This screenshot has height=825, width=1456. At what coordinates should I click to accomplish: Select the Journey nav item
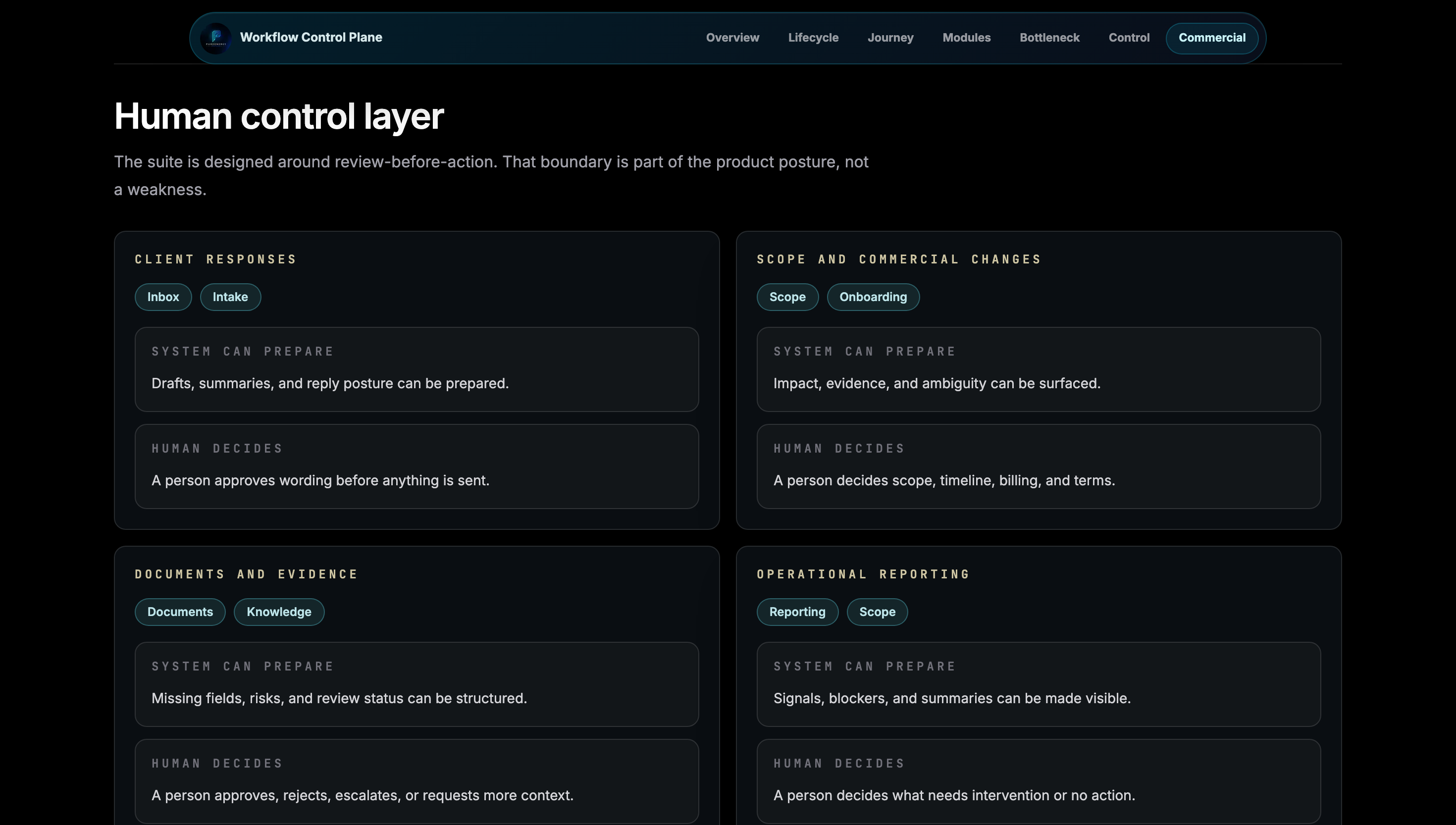[890, 38]
